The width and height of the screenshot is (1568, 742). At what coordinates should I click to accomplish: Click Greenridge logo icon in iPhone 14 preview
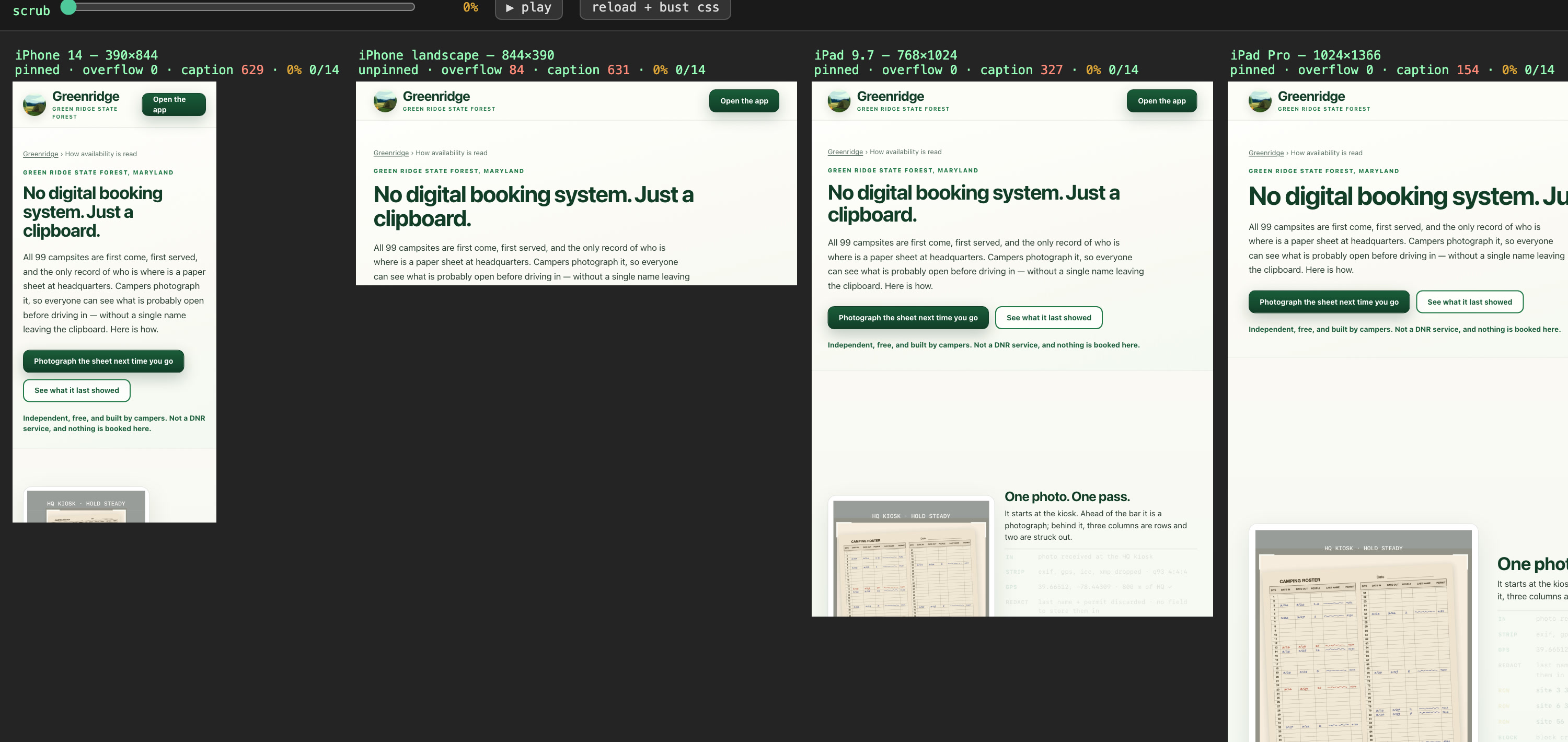pyautogui.click(x=34, y=104)
